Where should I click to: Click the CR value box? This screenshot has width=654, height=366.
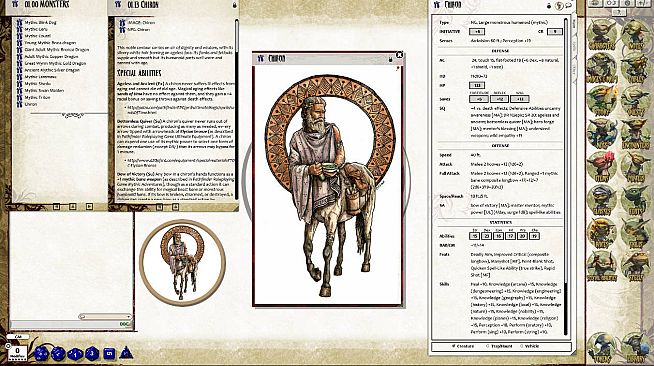pos(555,32)
